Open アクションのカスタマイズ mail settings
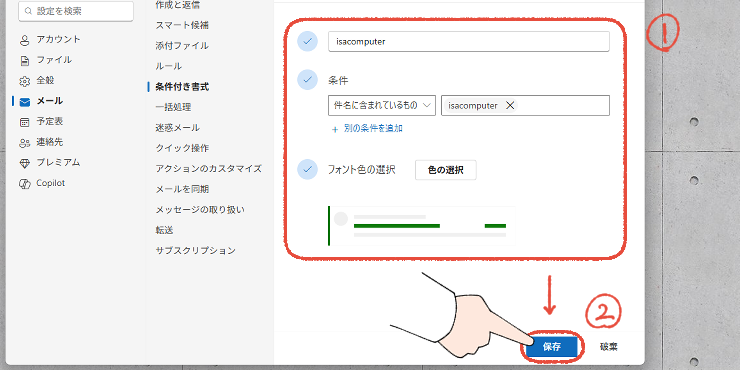This screenshot has height=370, width=740. coord(209,168)
